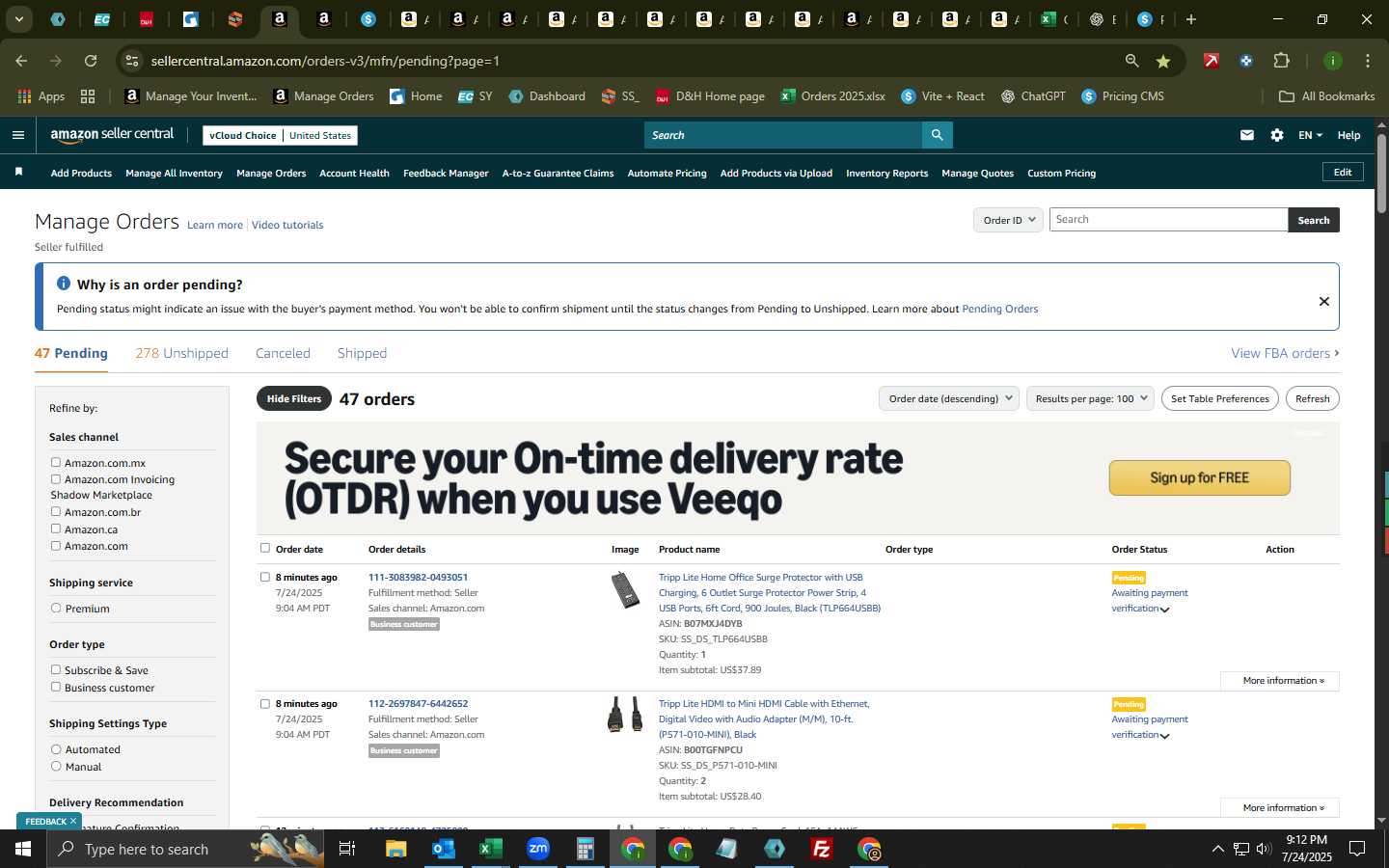
Task: Click the Amazon Seller Central logo
Action: click(112, 135)
